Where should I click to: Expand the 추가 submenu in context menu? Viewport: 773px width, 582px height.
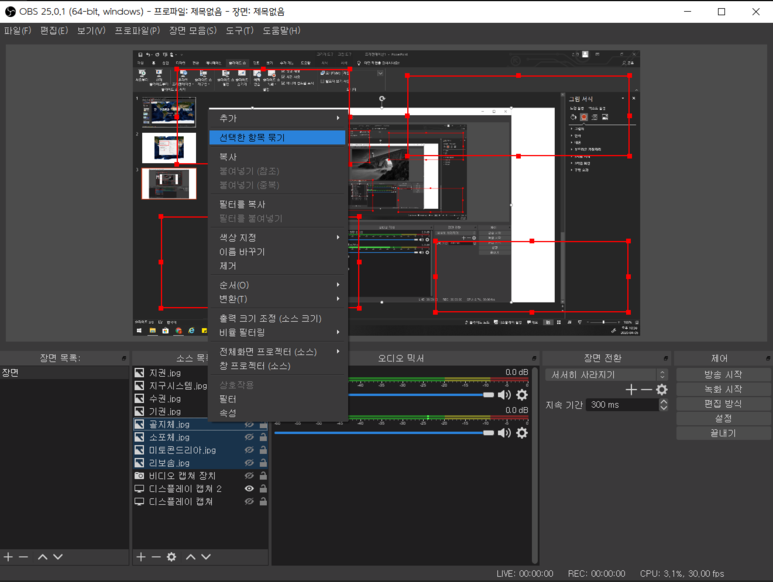pos(279,118)
